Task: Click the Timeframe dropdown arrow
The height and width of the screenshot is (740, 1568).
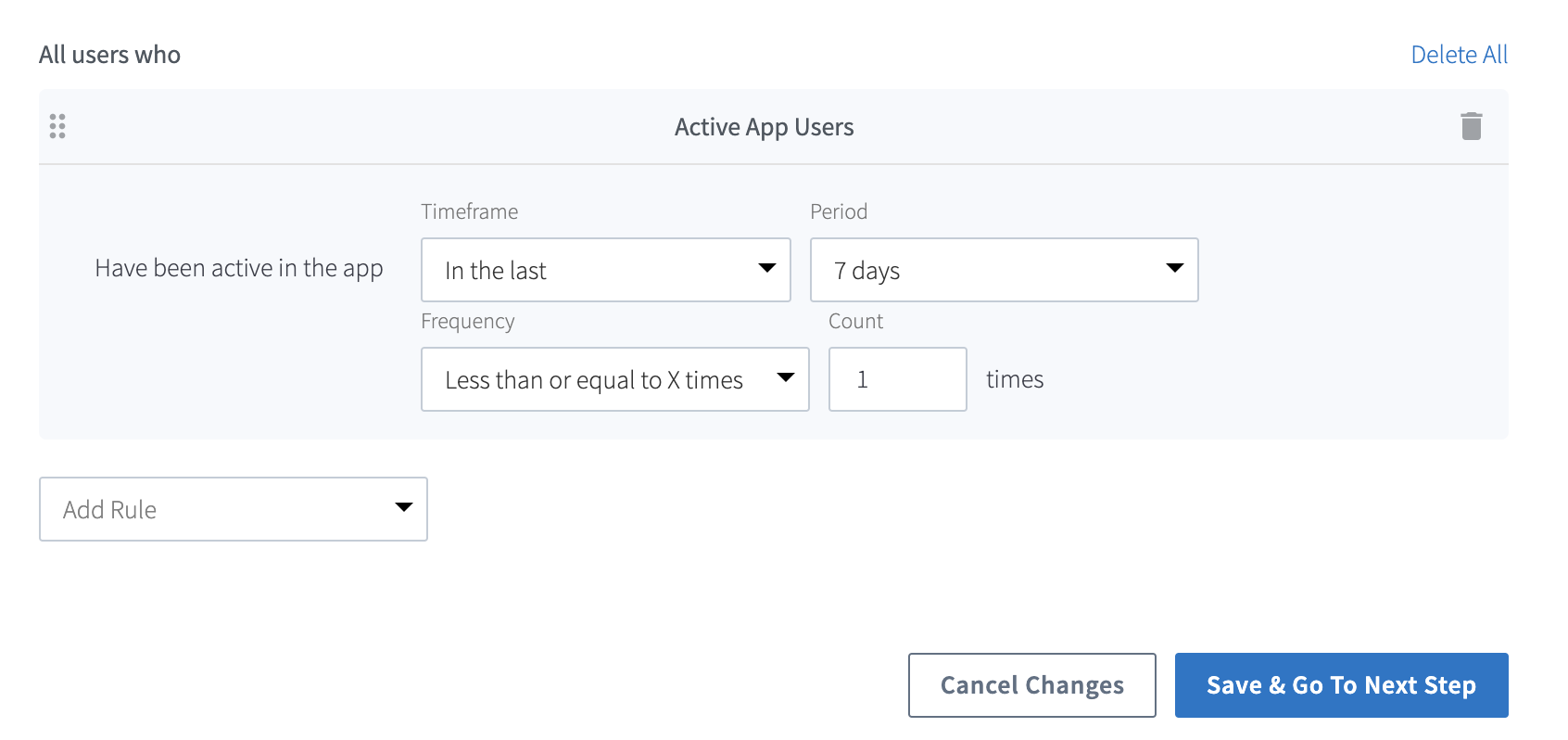Action: [766, 269]
